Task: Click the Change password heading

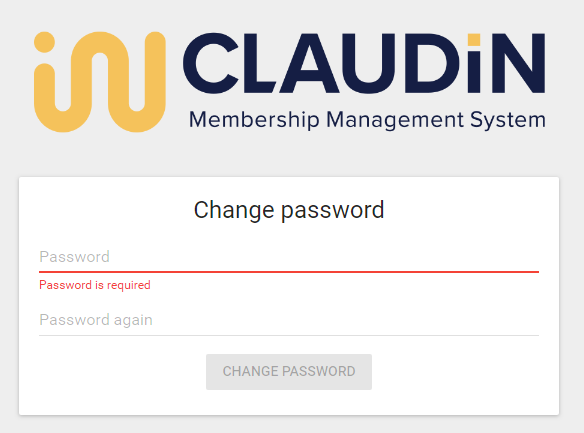Action: (x=289, y=210)
